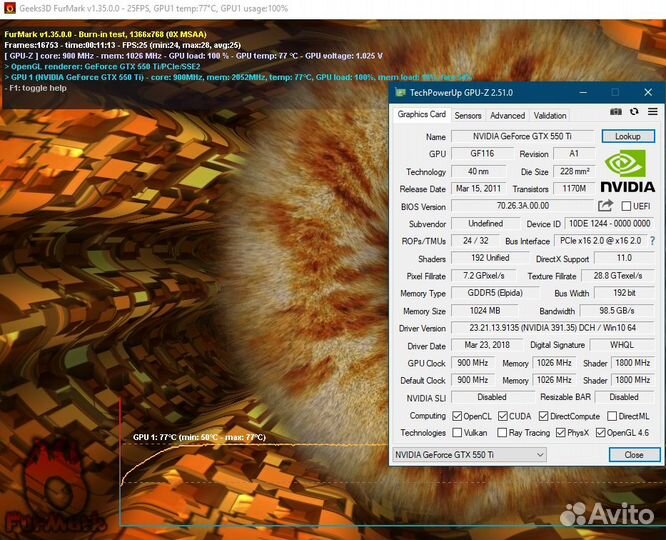Click the BIOS Version field 70.26.3A.00.00

[522, 206]
